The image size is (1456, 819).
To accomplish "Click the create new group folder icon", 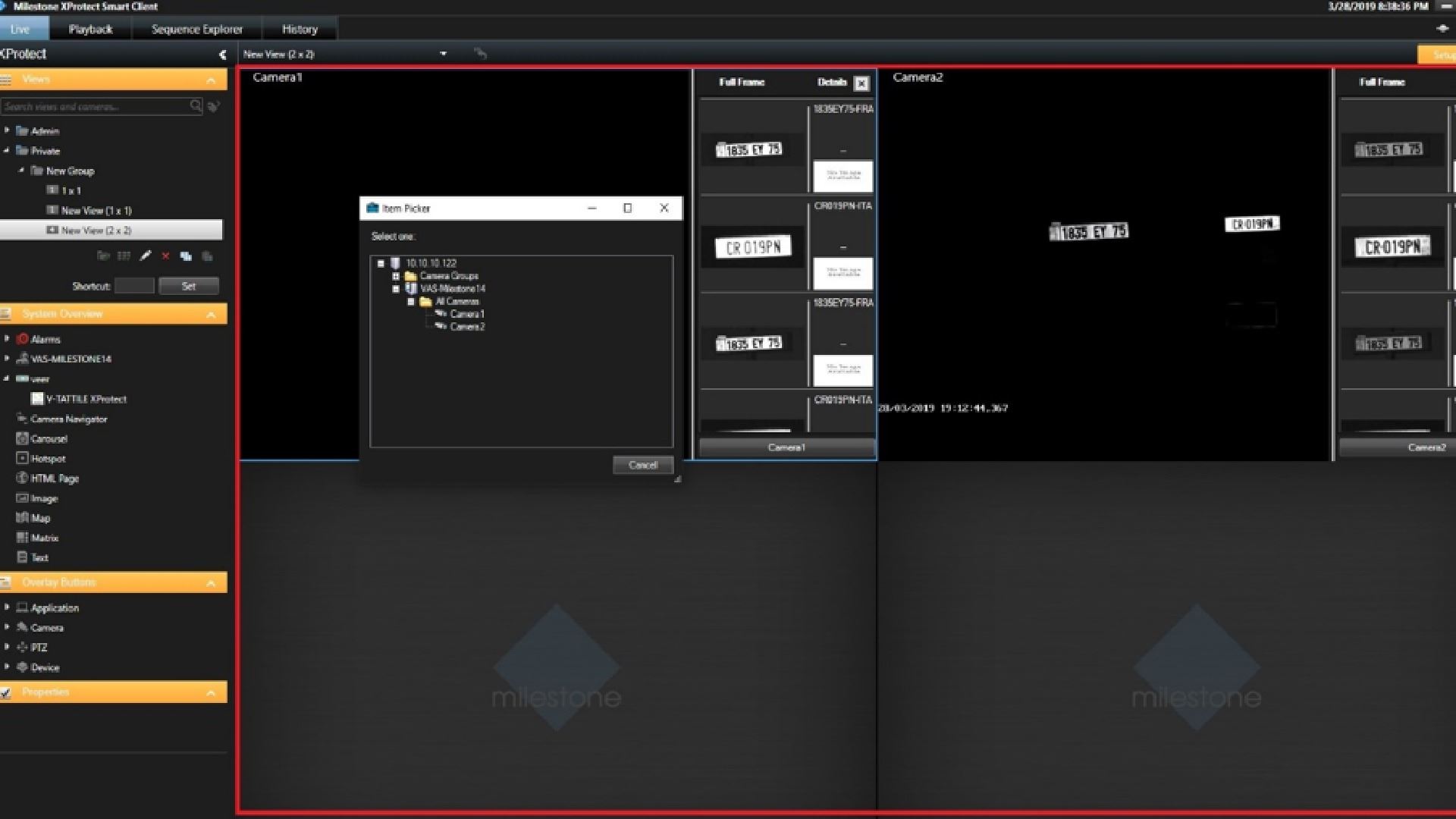I will coord(103,256).
